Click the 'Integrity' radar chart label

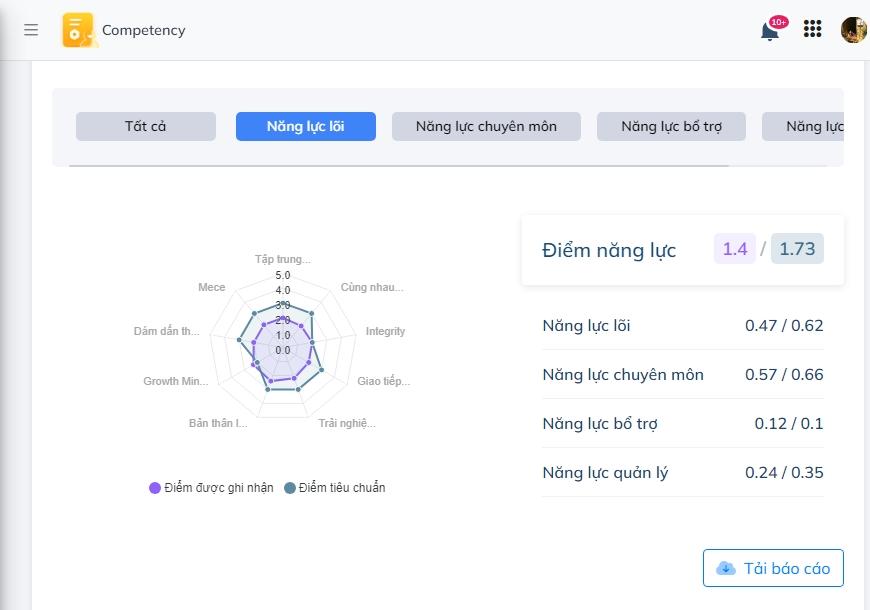(x=385, y=331)
